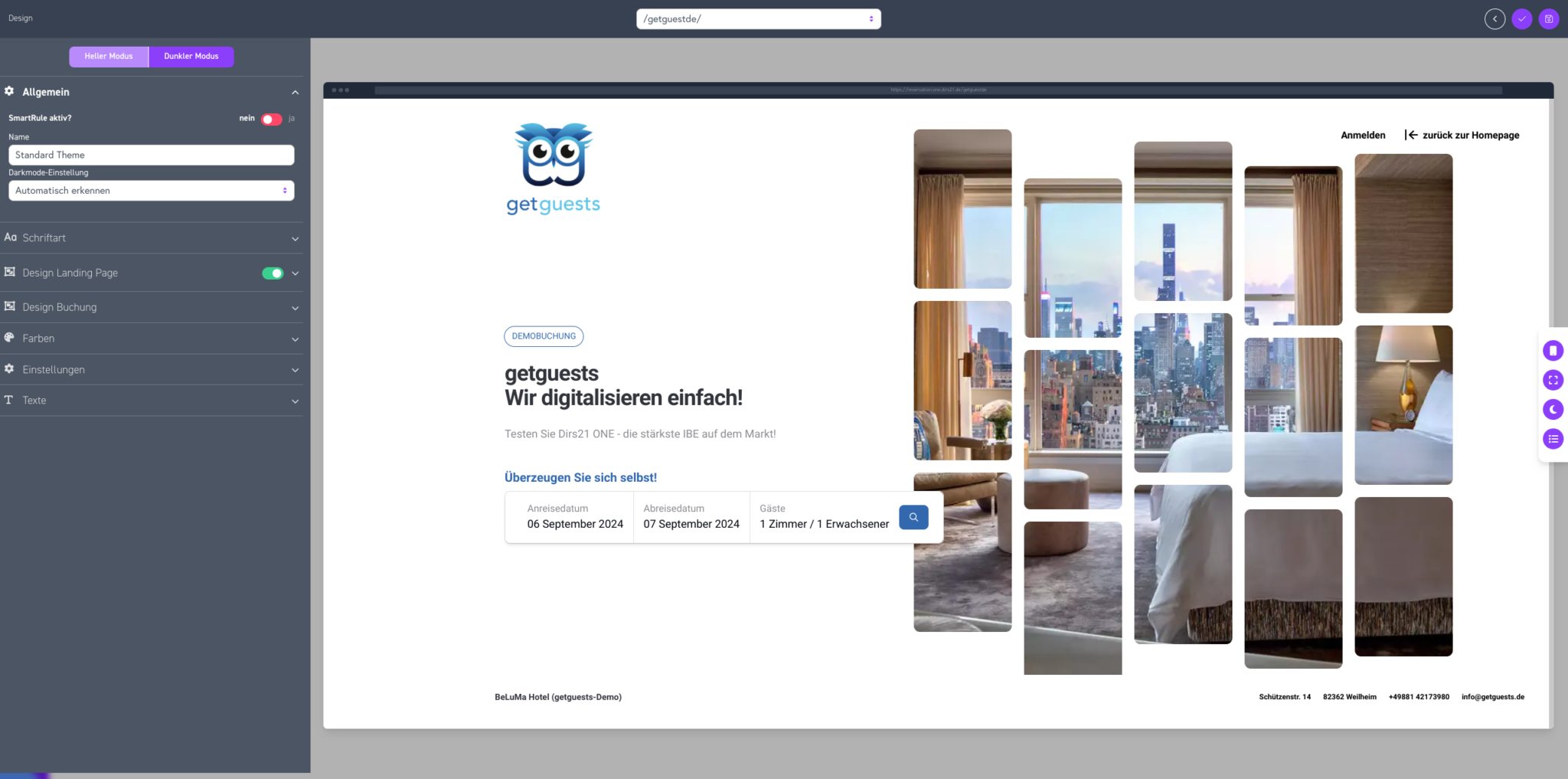The width and height of the screenshot is (1568, 779).
Task: Click the Name field with Standard Theme
Action: [151, 155]
